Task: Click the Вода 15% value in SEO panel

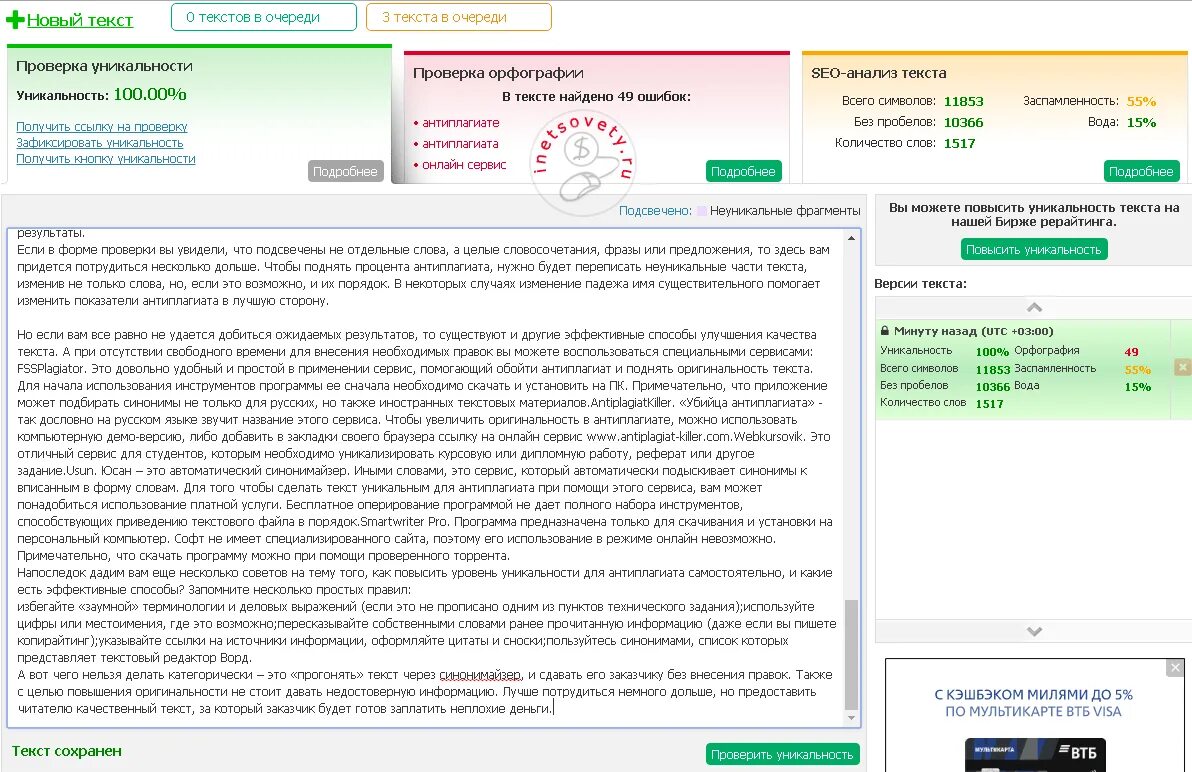Action: coord(1141,122)
